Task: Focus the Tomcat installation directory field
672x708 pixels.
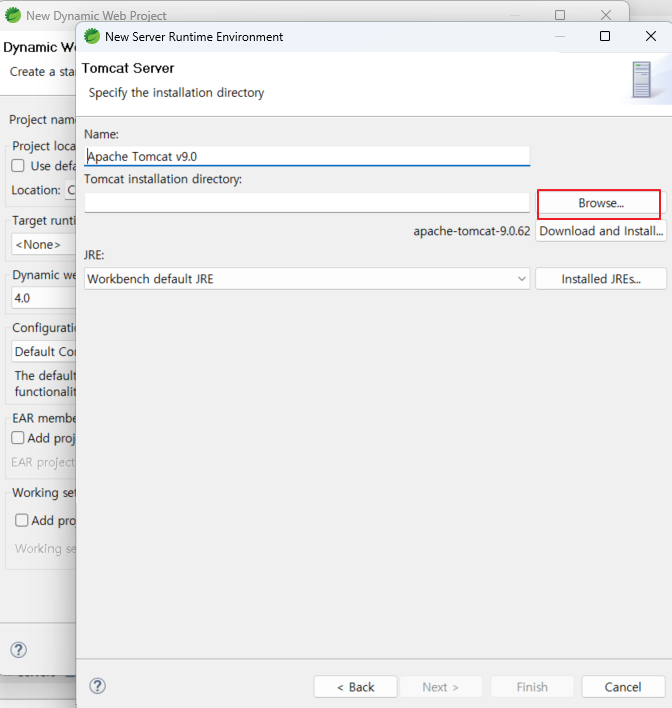Action: tap(307, 203)
